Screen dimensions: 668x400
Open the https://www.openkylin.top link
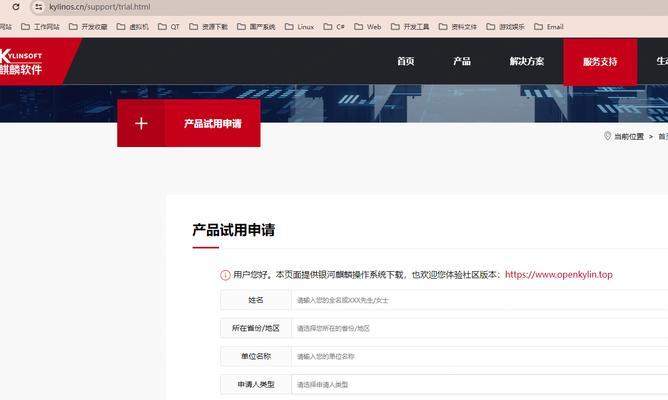coord(559,275)
